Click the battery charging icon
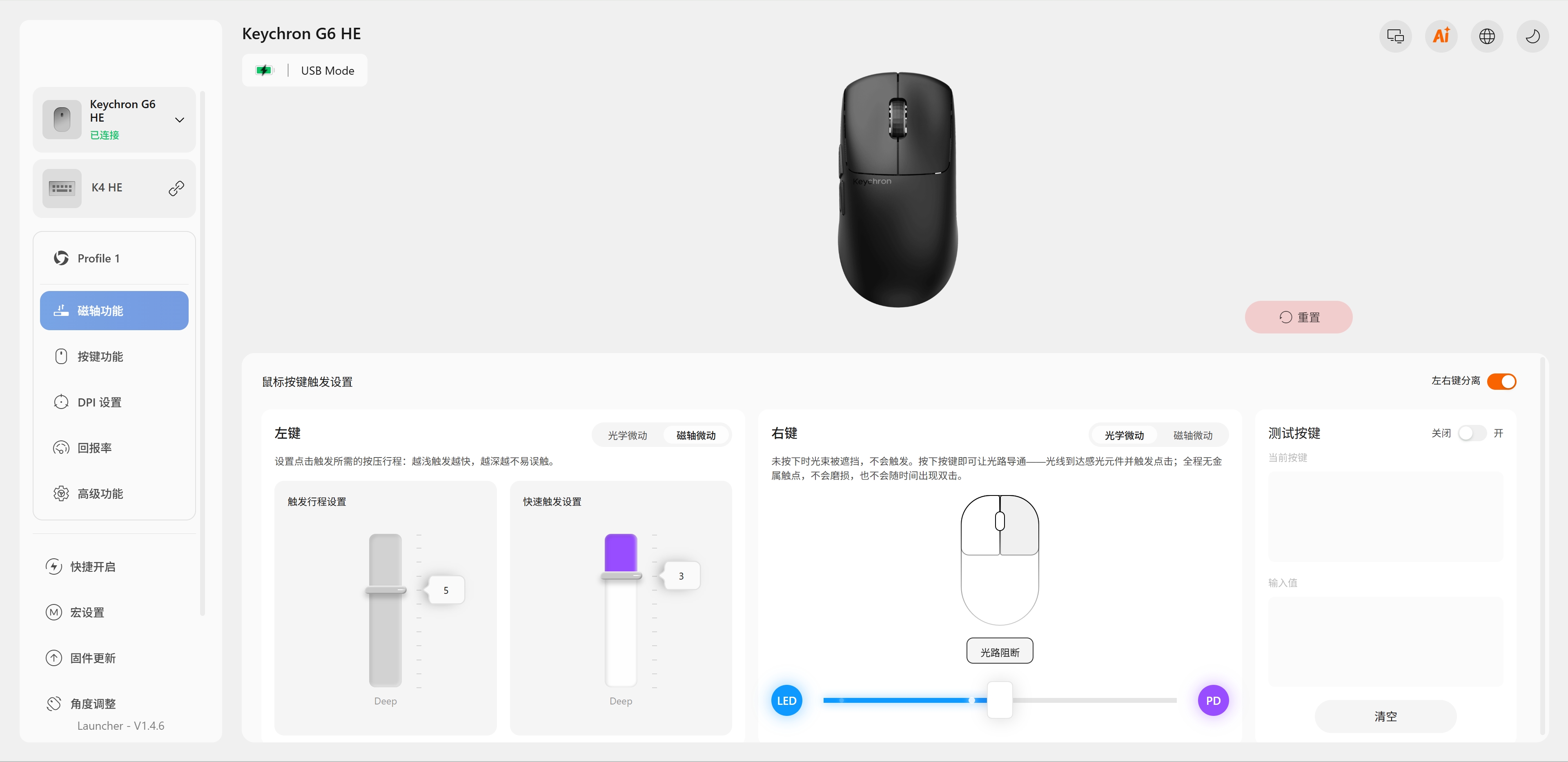 (x=264, y=71)
